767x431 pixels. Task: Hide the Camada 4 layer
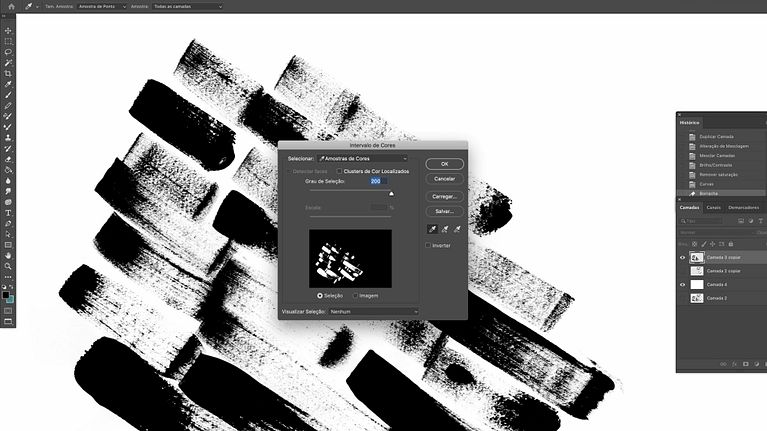(683, 284)
